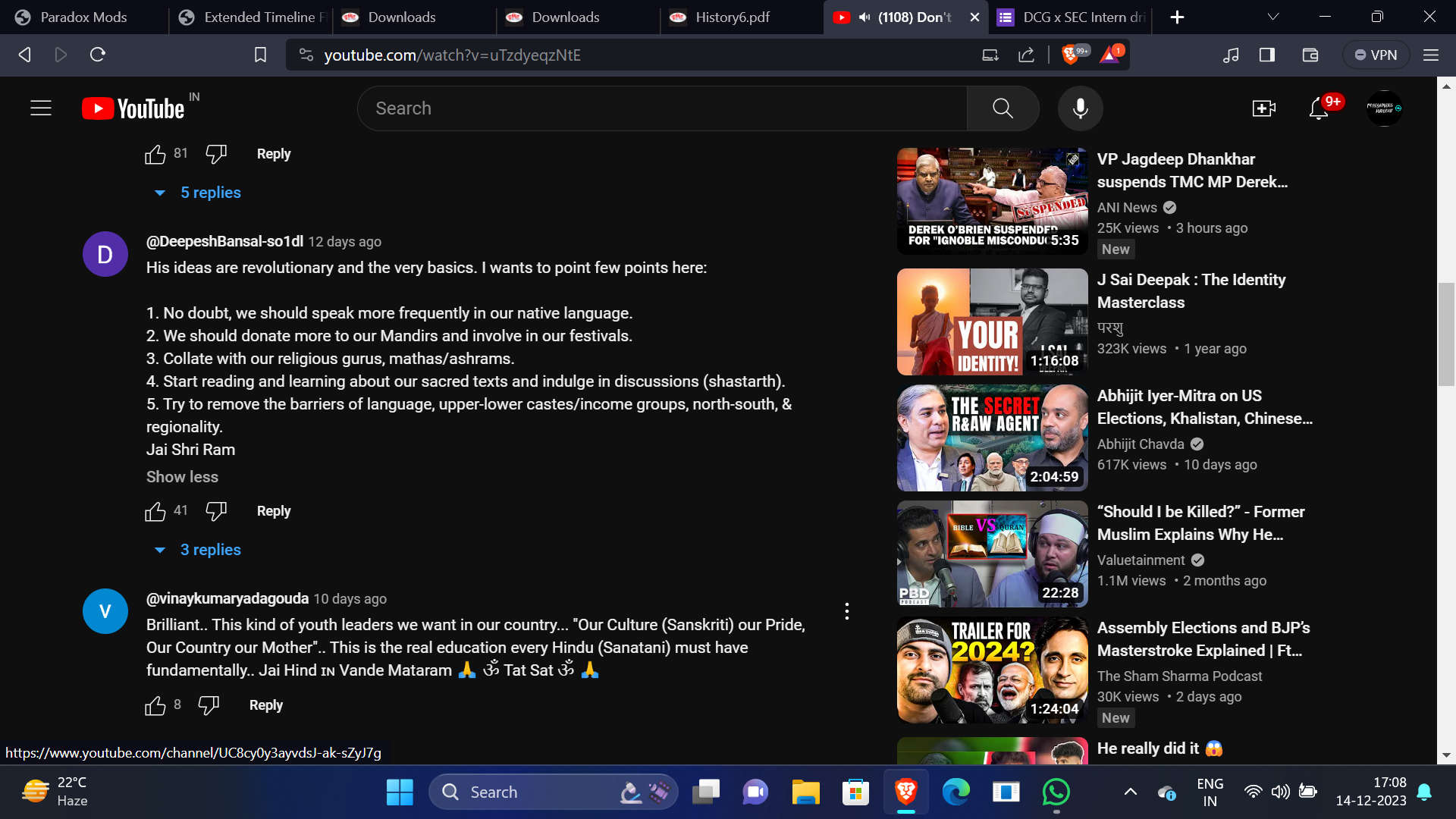Toggle the VPN button
The image size is (1456, 819).
point(1376,55)
